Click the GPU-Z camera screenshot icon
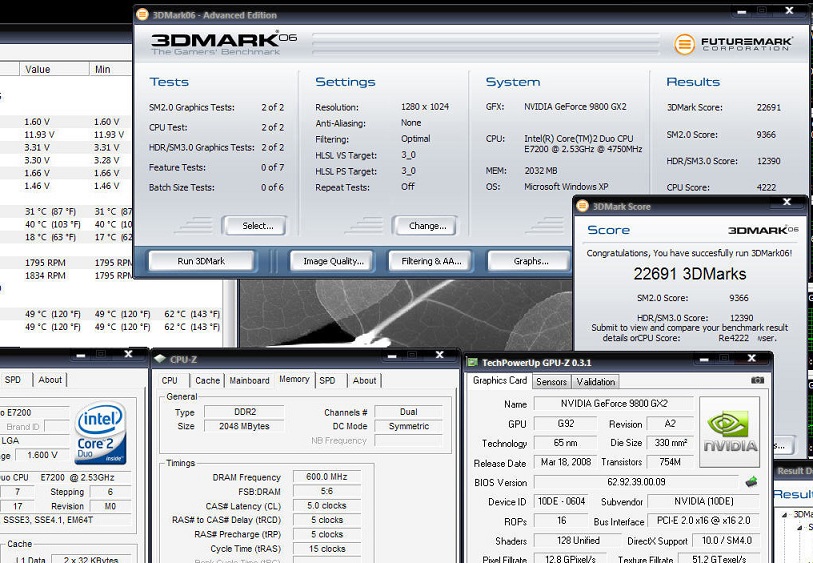The height and width of the screenshot is (563, 813). 757,381
